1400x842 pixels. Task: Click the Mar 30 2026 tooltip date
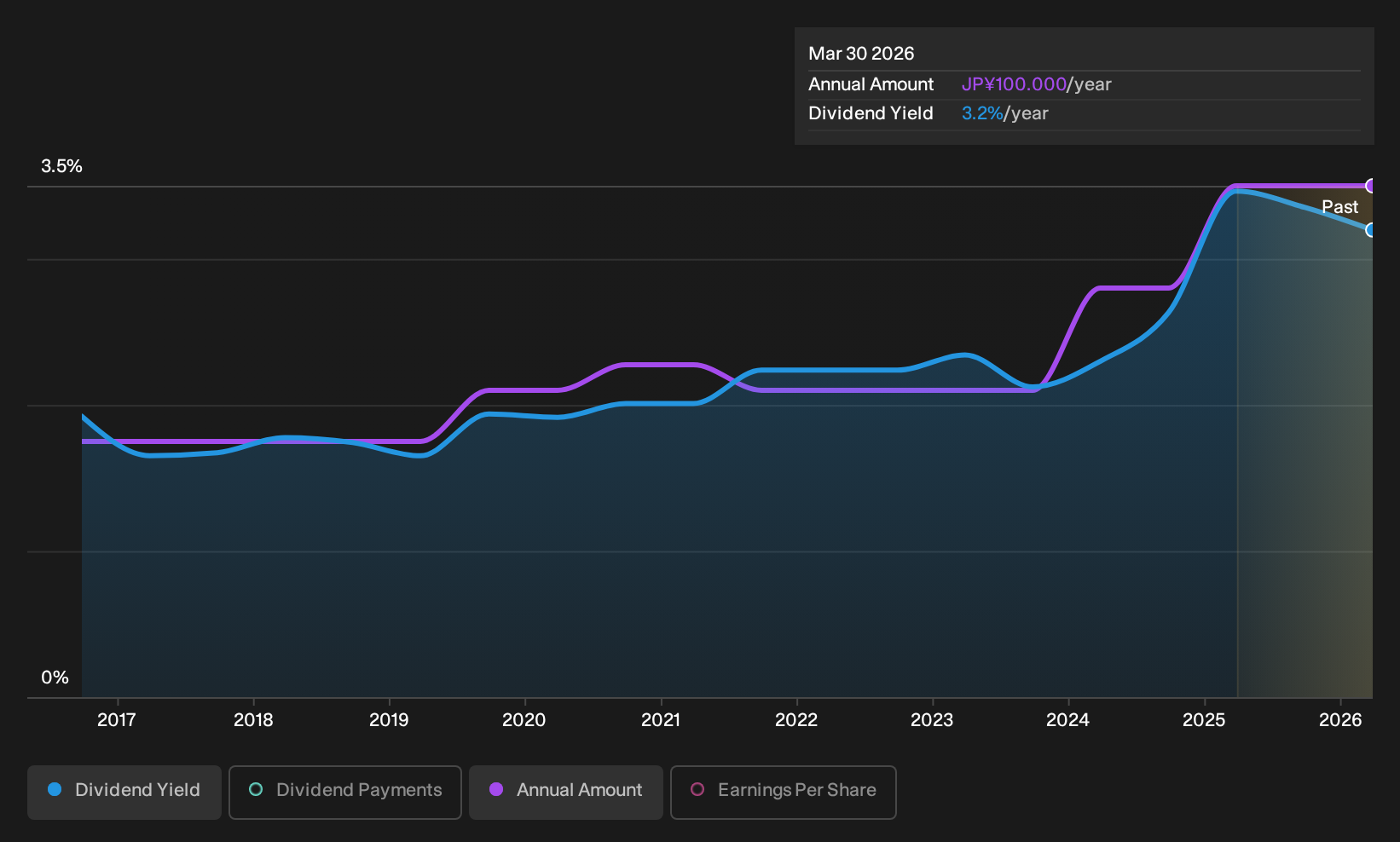point(861,54)
